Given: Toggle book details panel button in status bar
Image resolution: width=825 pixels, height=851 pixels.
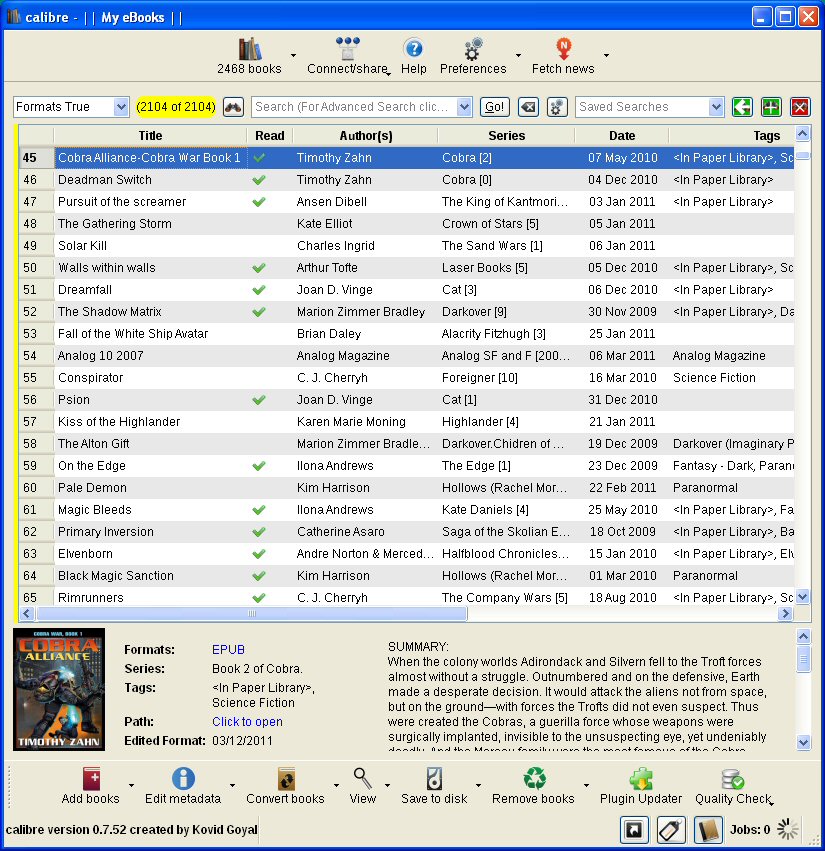Looking at the screenshot, I should 708,830.
